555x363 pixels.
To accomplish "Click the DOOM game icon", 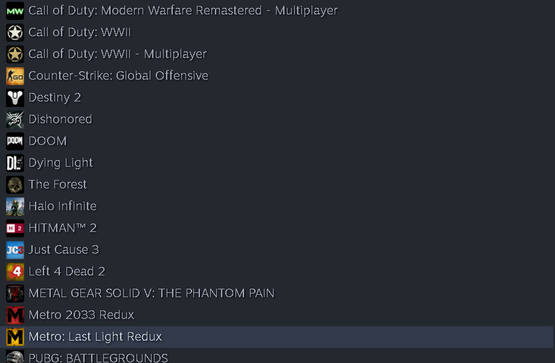I will coord(15,141).
